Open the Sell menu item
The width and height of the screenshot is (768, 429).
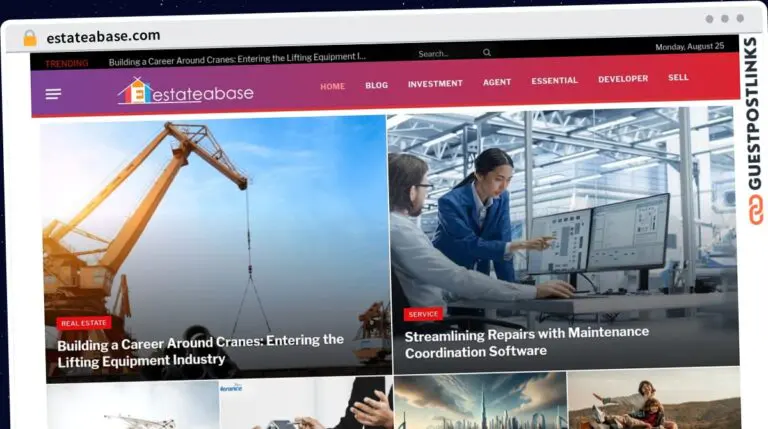[678, 78]
